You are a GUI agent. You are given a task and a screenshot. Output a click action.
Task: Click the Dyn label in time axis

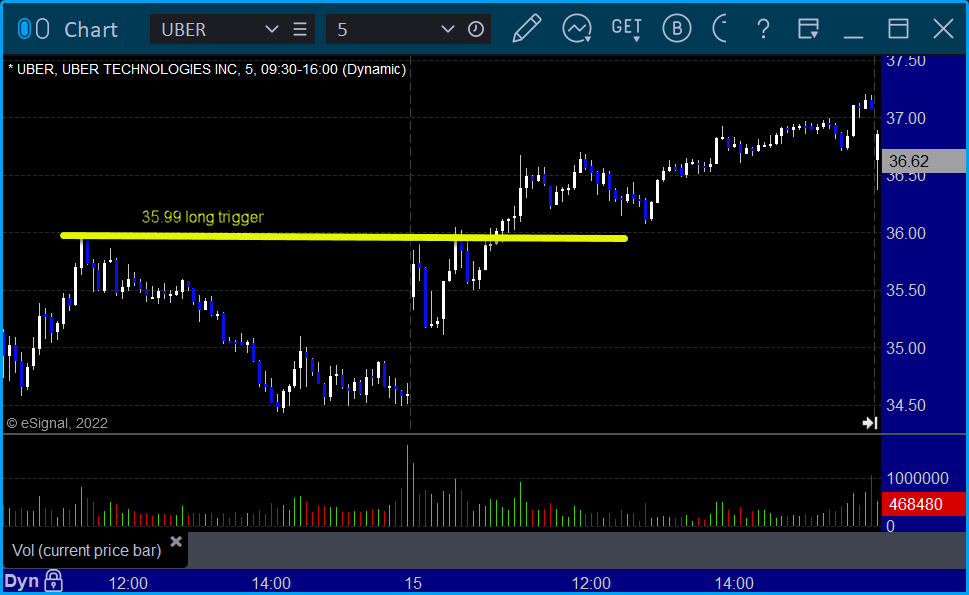click(x=22, y=581)
